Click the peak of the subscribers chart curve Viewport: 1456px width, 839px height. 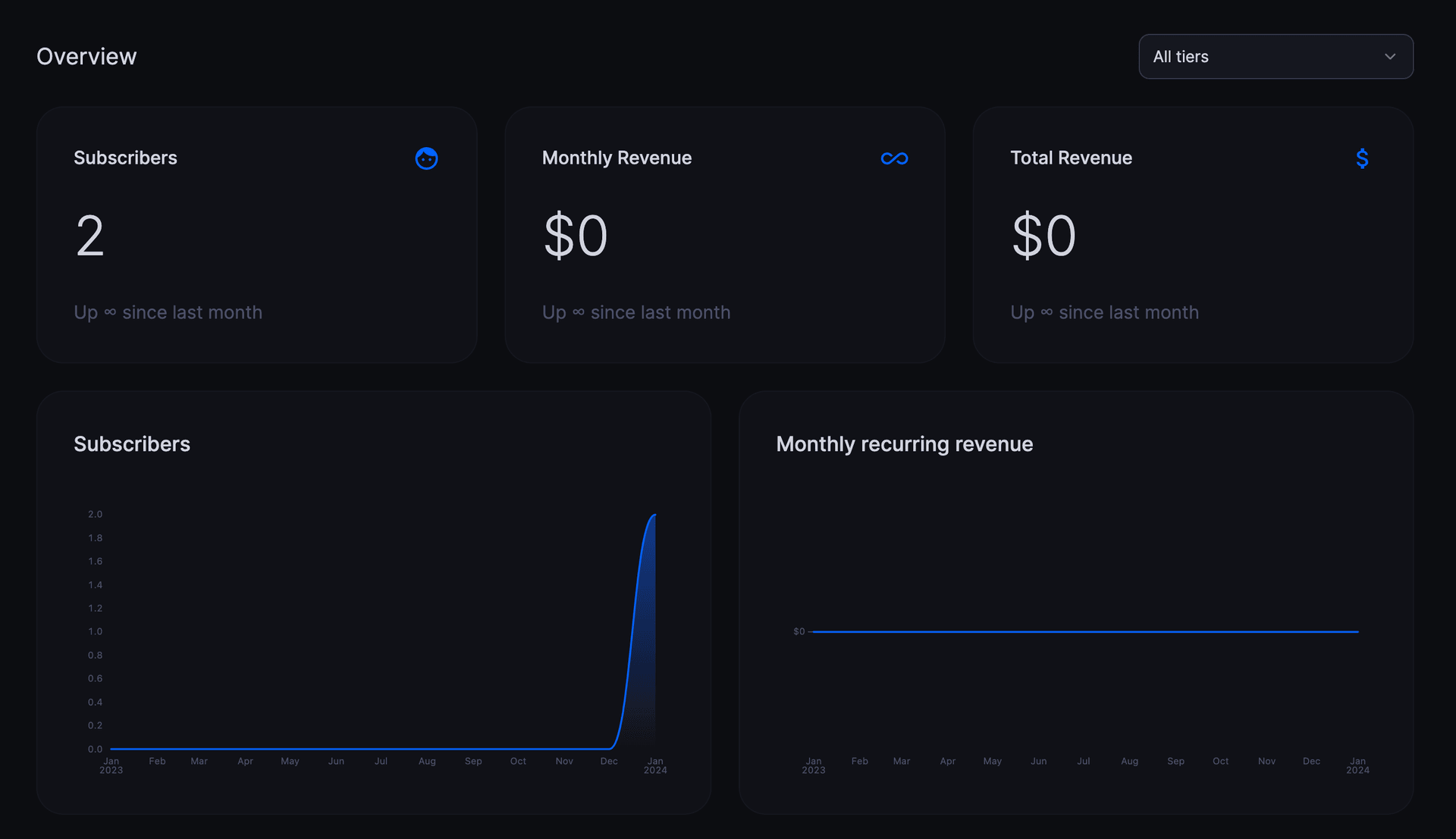(x=654, y=515)
